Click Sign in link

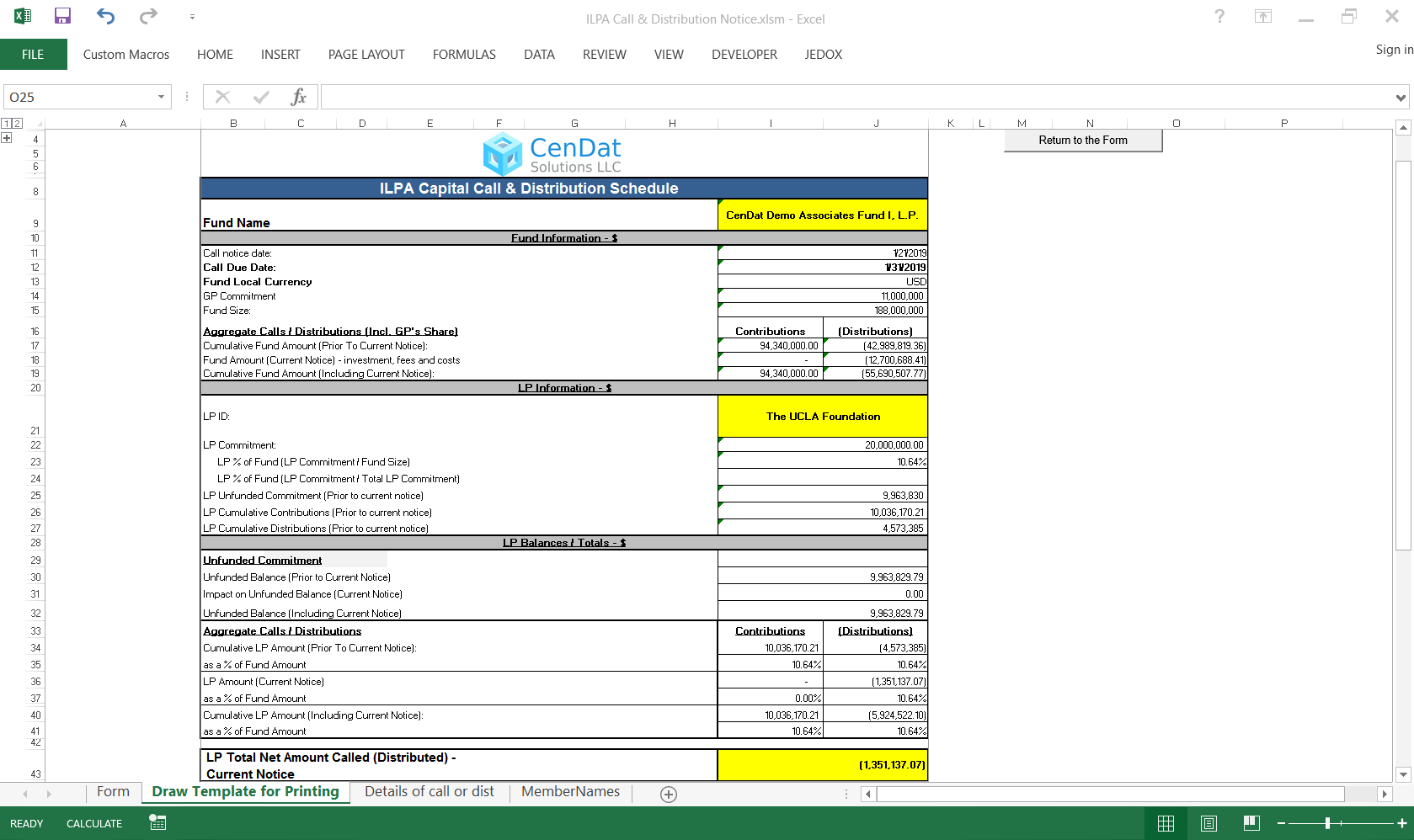[x=1394, y=50]
